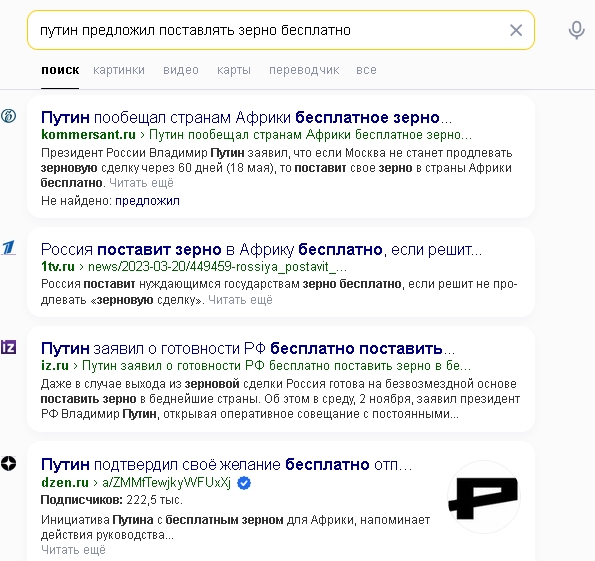
Task: Click the 1tv channel favicon
Action: tap(8, 247)
